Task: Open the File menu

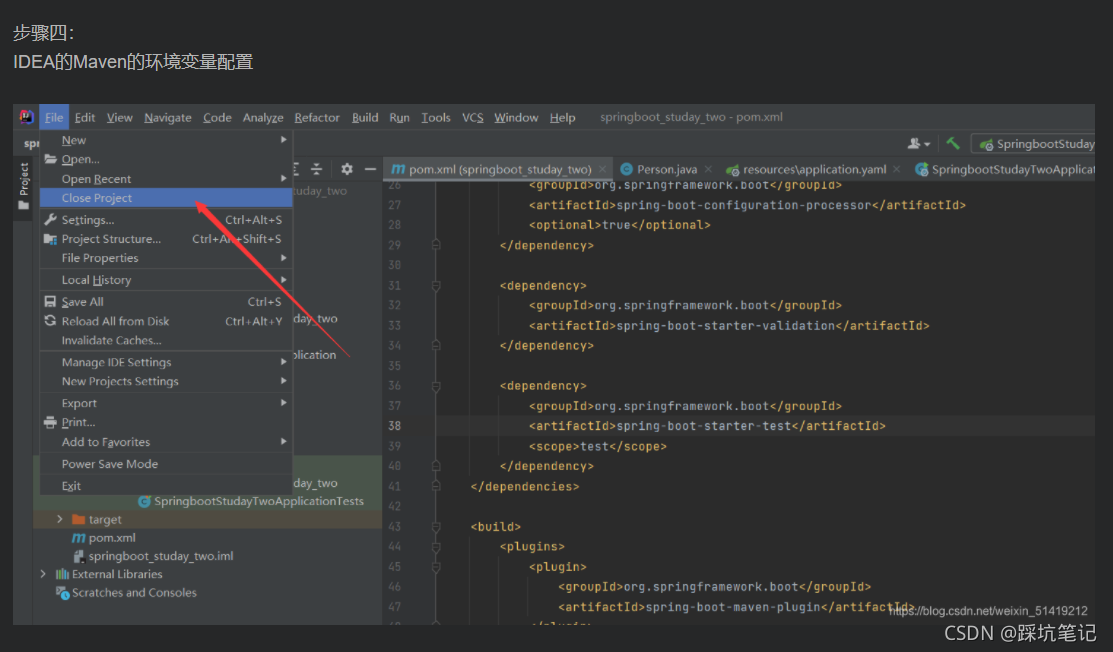Action: pos(54,118)
